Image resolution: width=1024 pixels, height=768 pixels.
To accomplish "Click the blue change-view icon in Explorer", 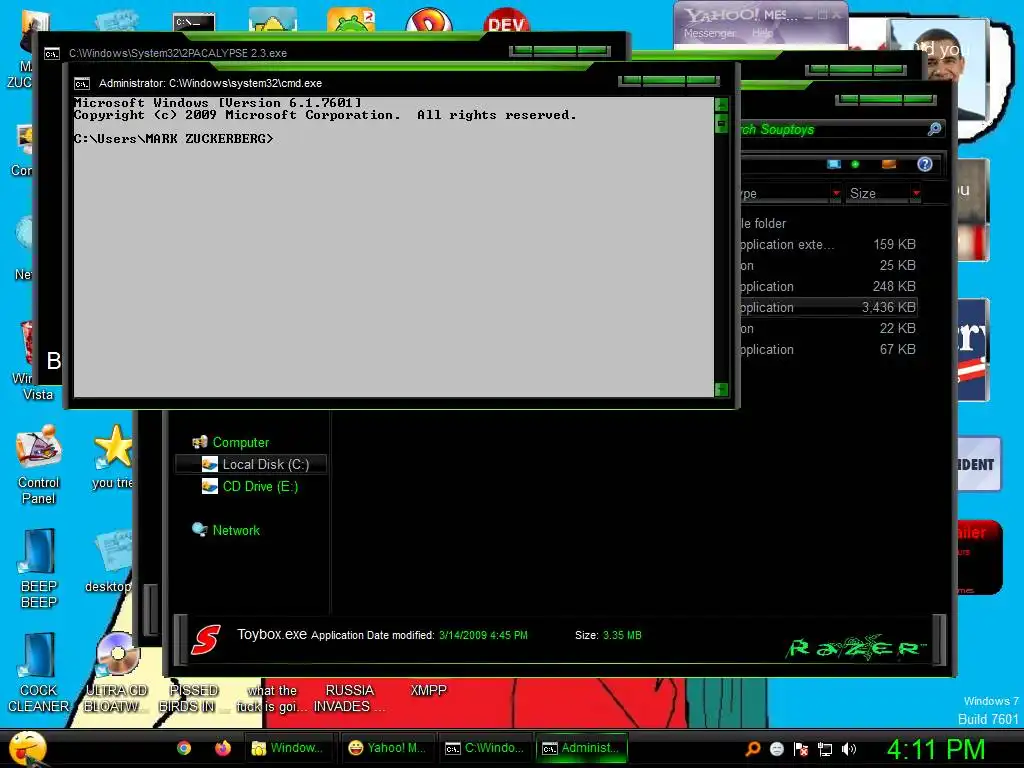I will [834, 164].
